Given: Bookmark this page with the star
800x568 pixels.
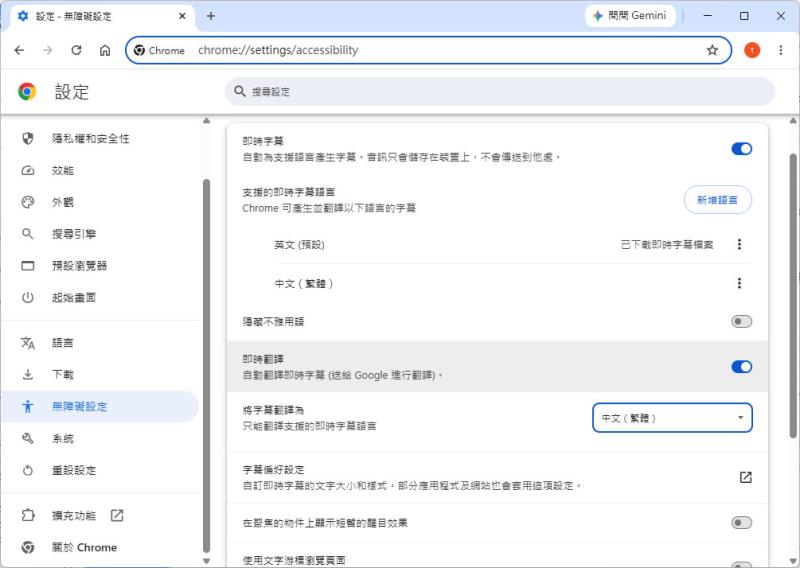Looking at the screenshot, I should 712,50.
